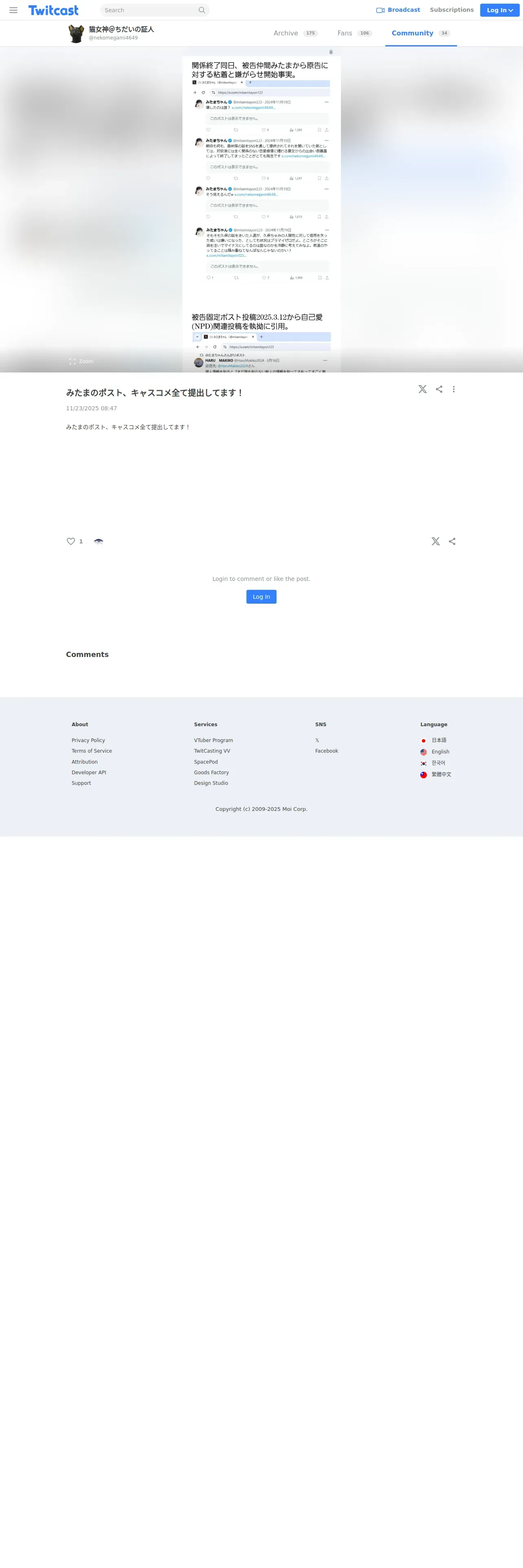Switch to the Archive tab
The height and width of the screenshot is (1568, 523).
click(295, 33)
